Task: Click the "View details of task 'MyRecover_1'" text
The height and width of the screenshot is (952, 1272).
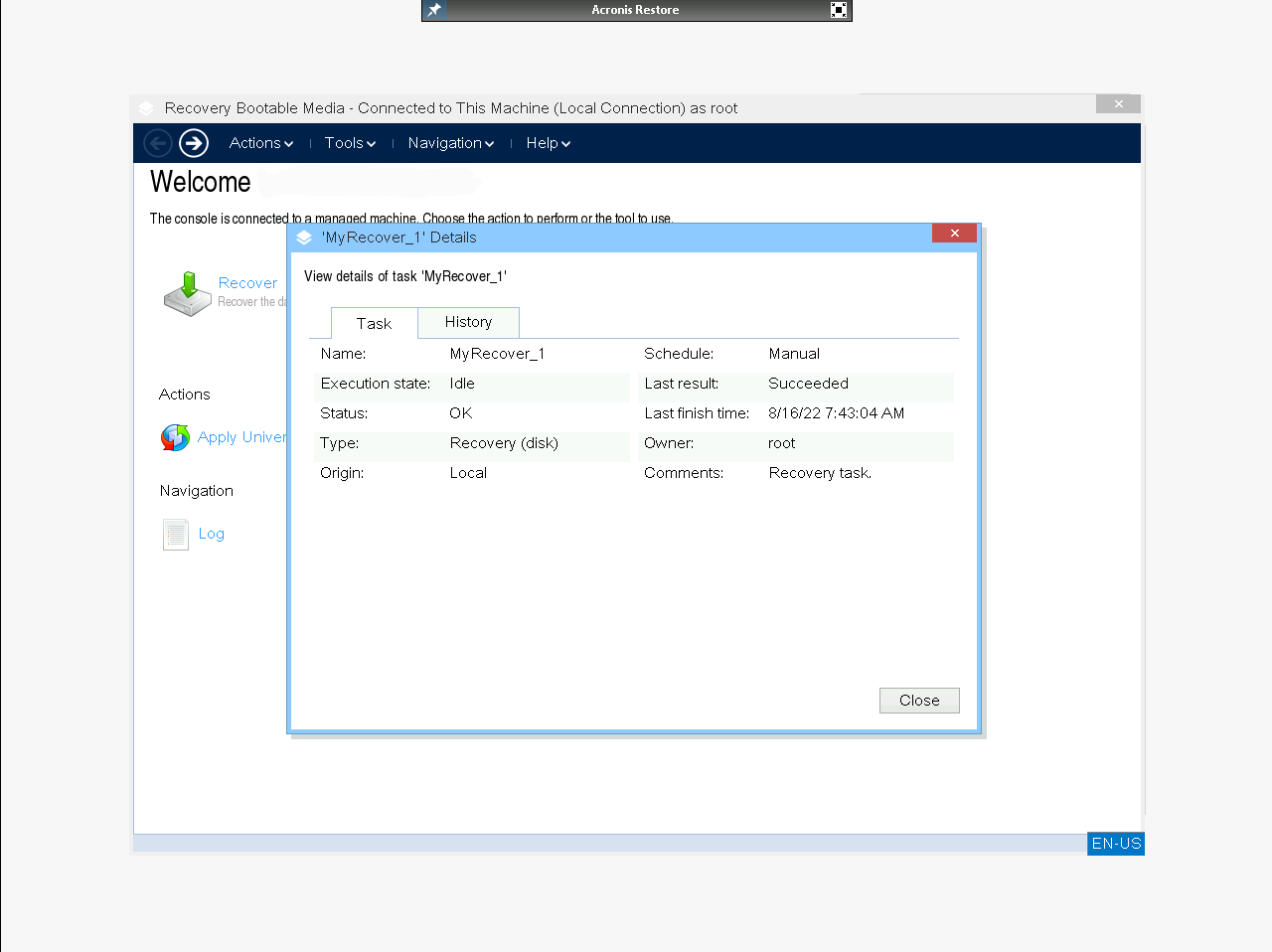Action: point(405,276)
